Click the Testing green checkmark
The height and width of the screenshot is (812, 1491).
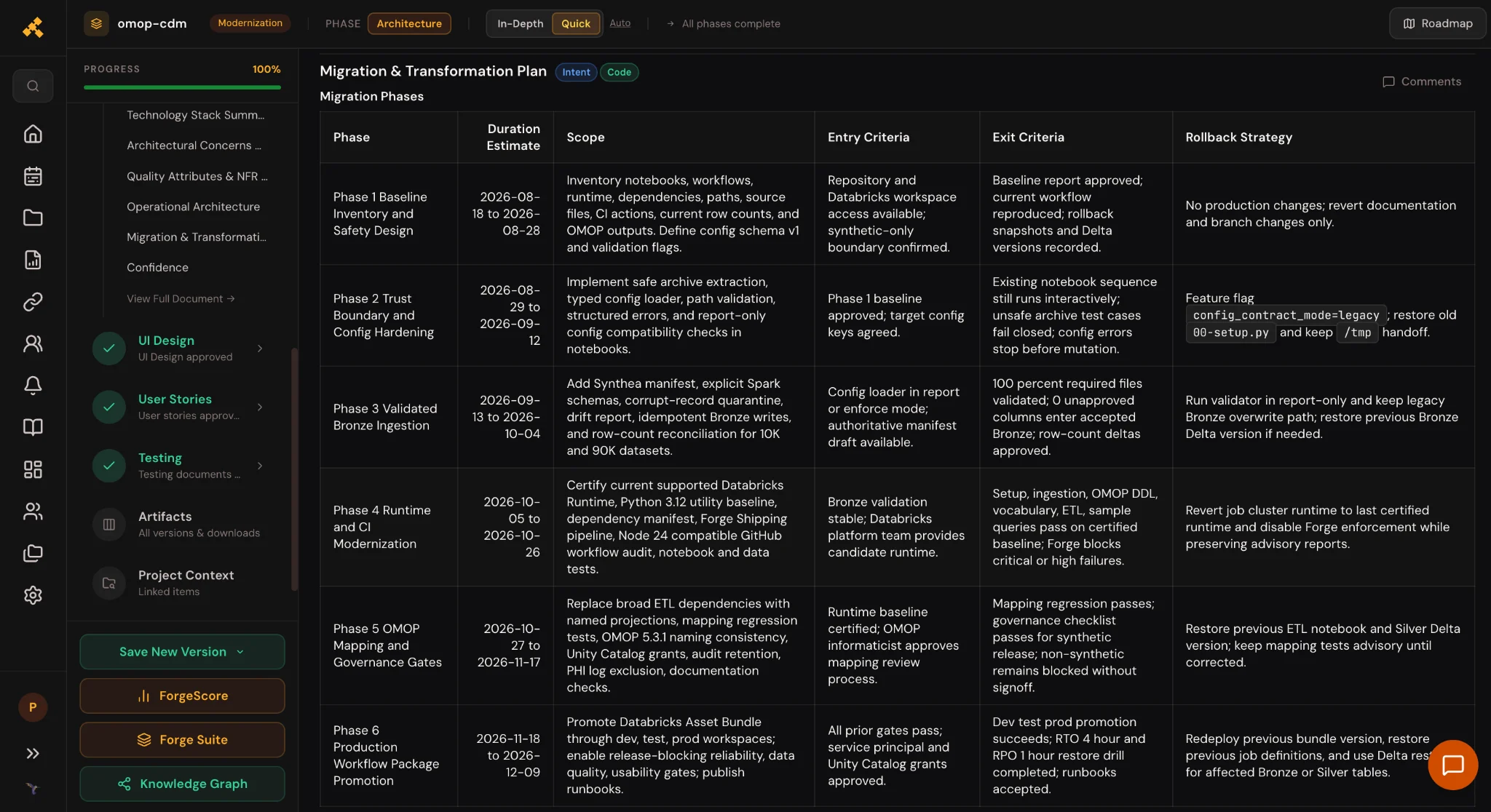[x=109, y=465]
